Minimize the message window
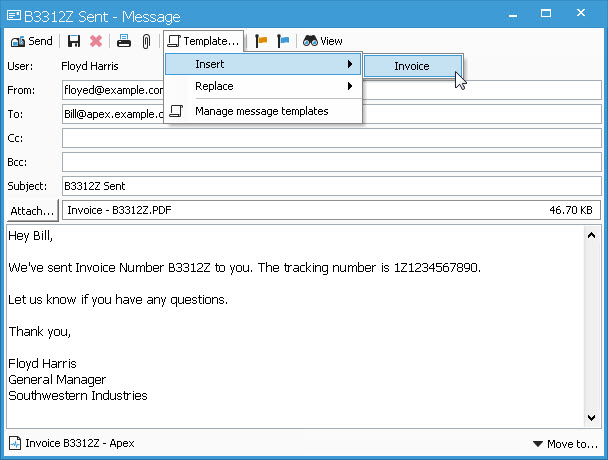Screen dimensions: 608x460 513,15
